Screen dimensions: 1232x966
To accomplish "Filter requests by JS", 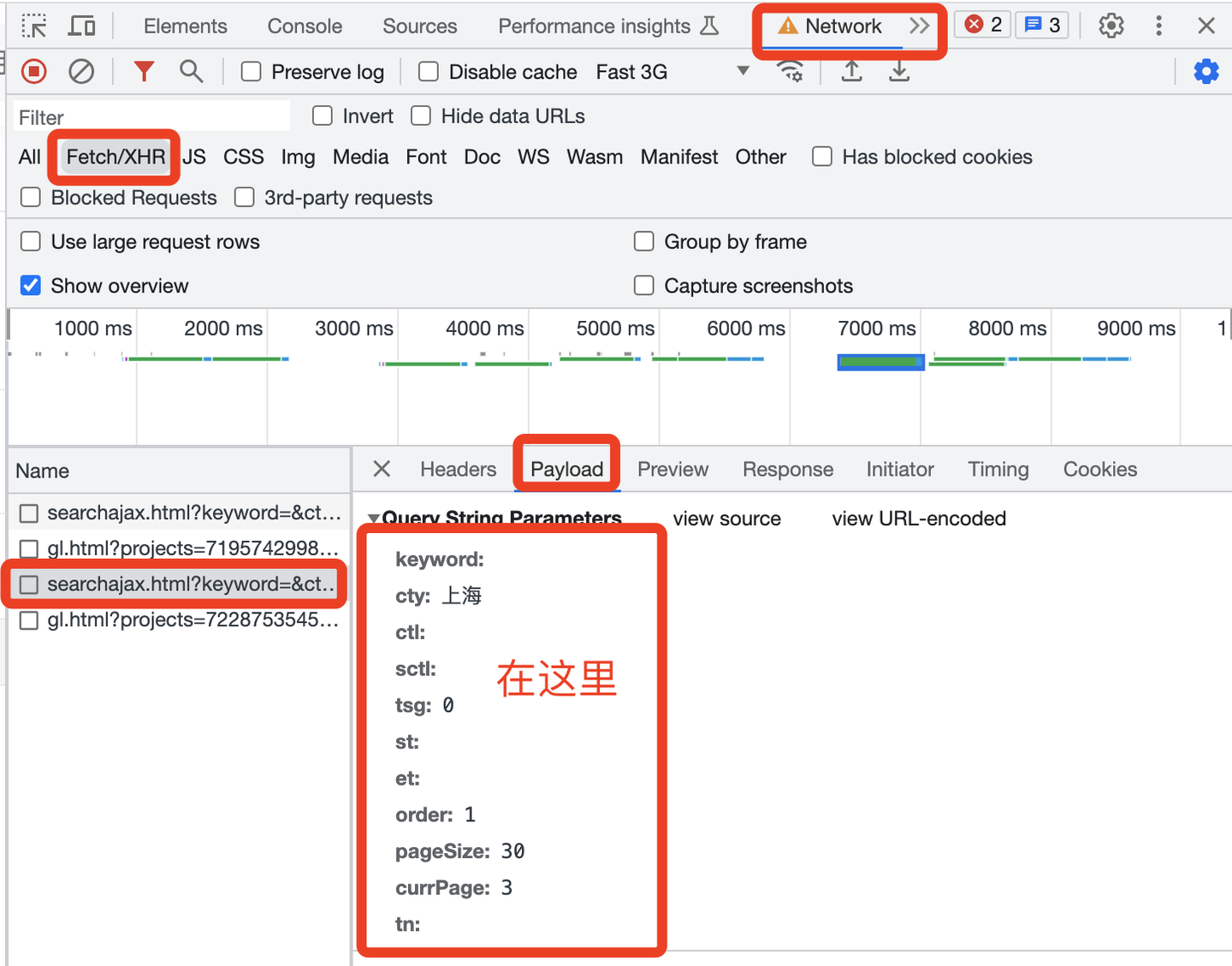I will [x=194, y=157].
